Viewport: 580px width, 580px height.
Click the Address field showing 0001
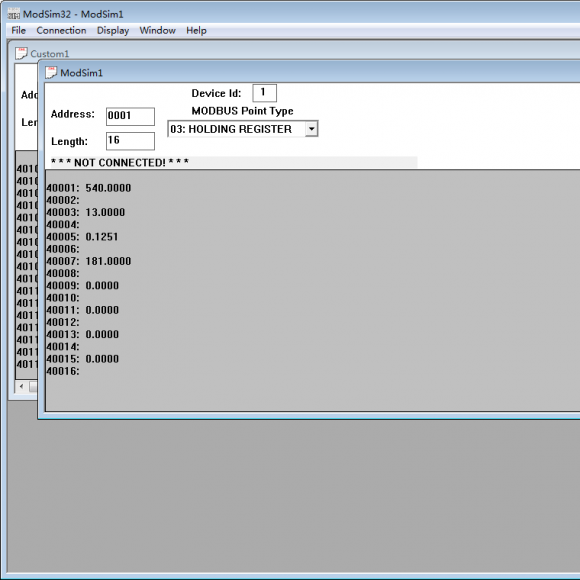pos(130,116)
